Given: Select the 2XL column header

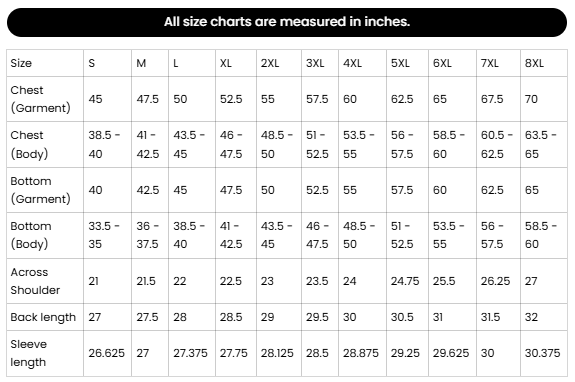Looking at the screenshot, I should pyautogui.click(x=279, y=63).
